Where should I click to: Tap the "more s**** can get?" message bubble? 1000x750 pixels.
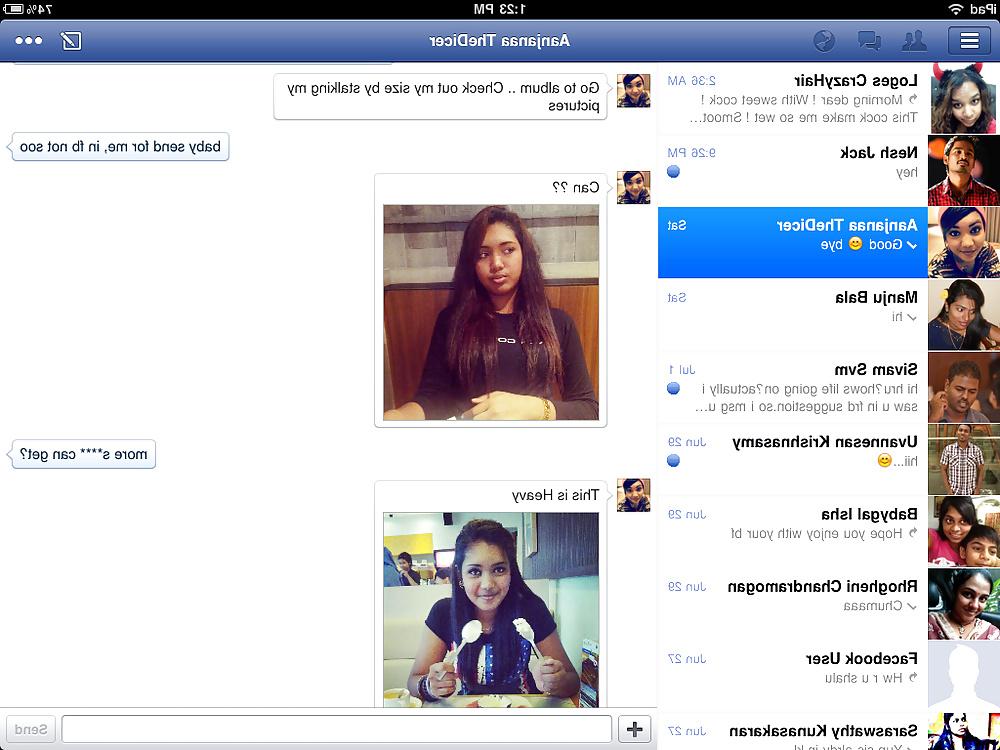pyautogui.click(x=83, y=455)
